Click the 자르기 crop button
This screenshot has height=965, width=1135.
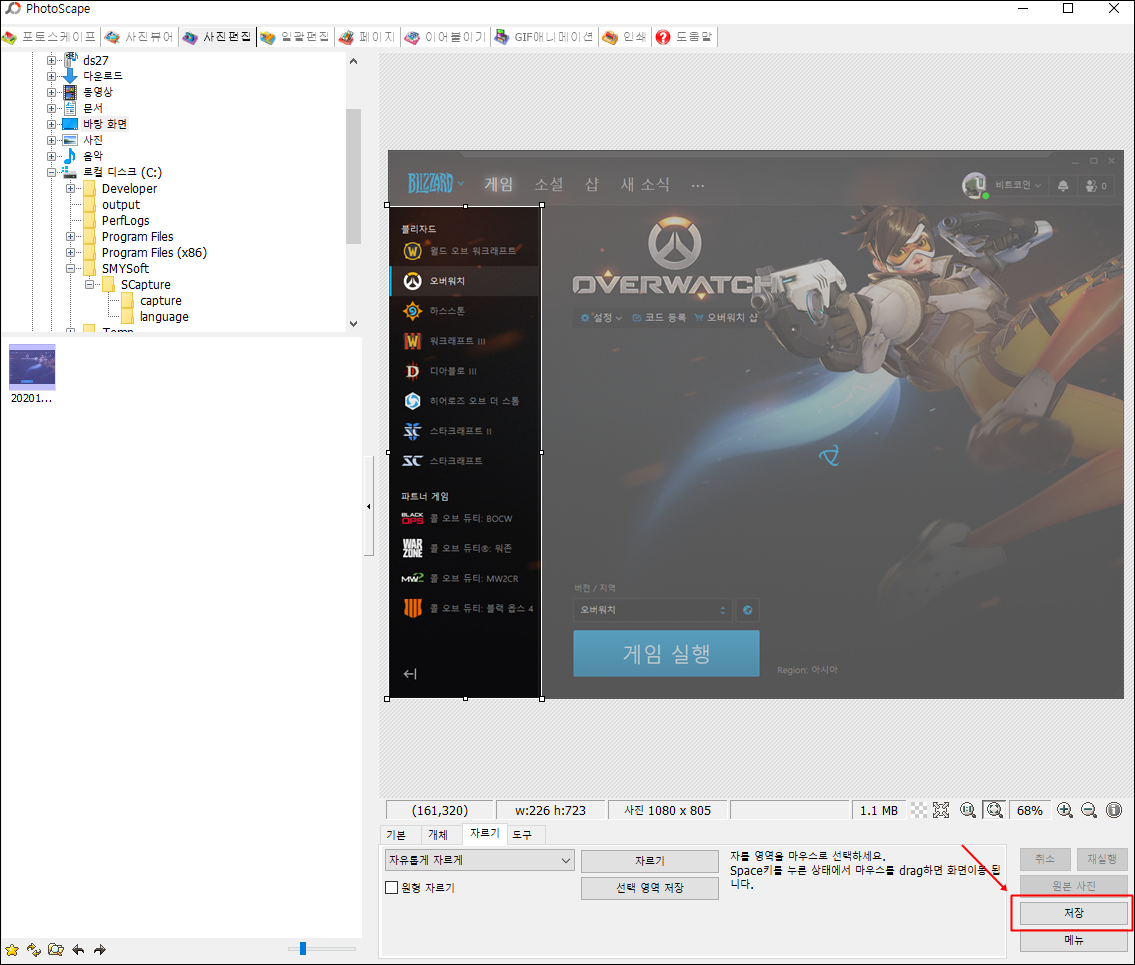tap(650, 861)
